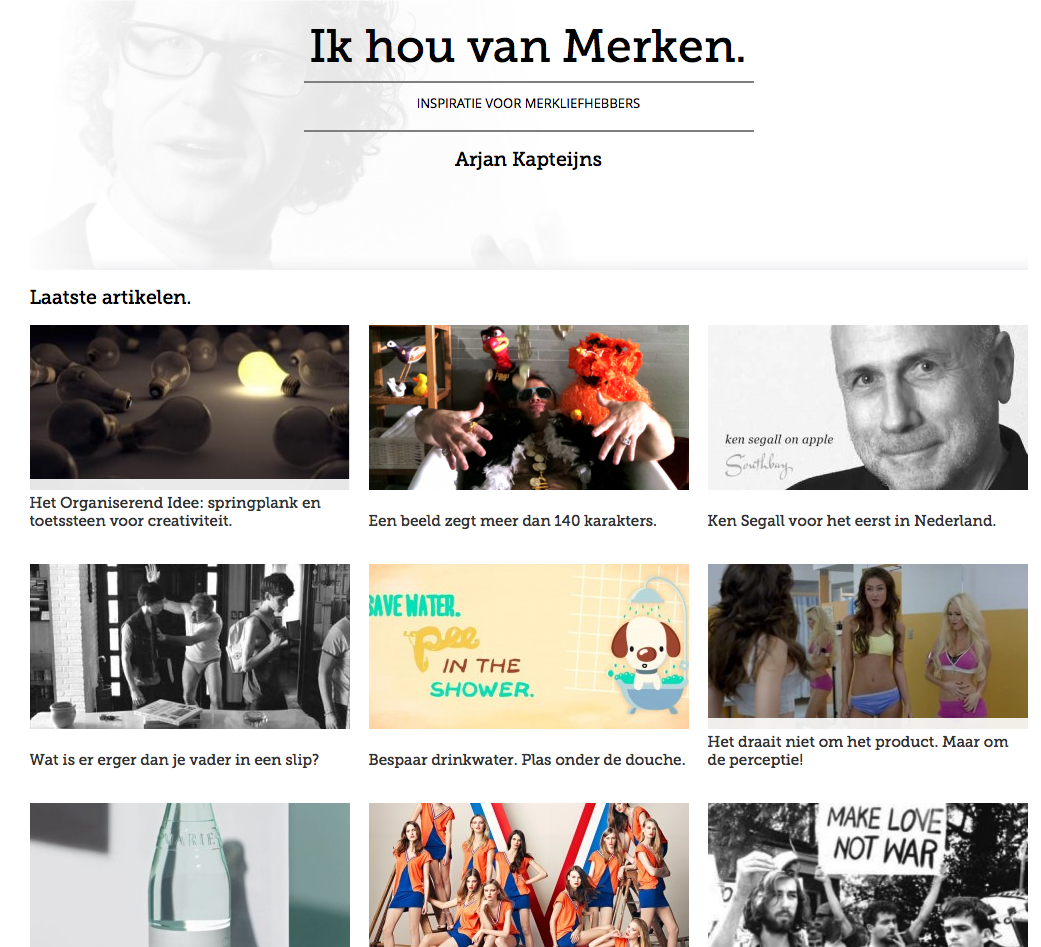Click the 'Ik hou van Merken.' site title
The height and width of the screenshot is (947, 1041).
[528, 47]
